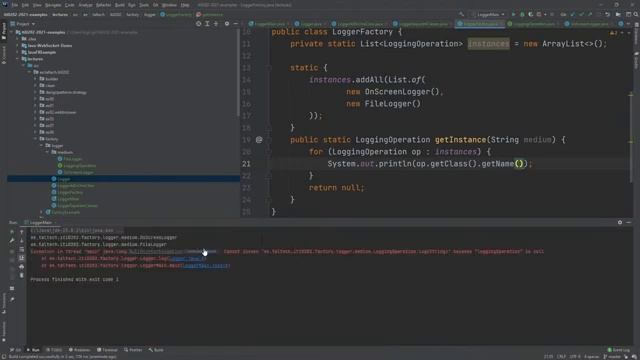This screenshot has width=640, height=360.
Task: Start debugging with the bug icon
Action: (522, 14)
